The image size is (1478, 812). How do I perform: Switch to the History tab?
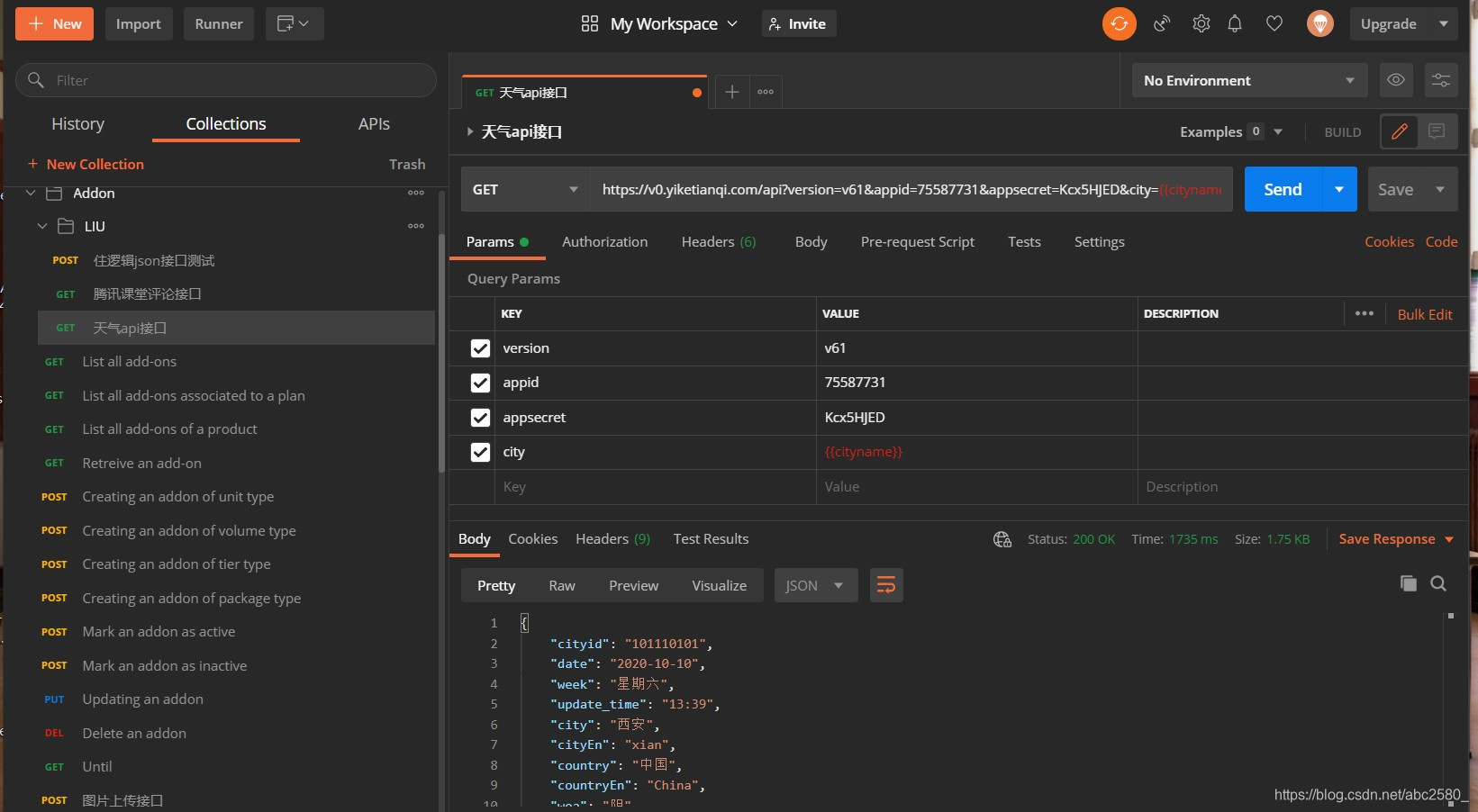coord(77,124)
